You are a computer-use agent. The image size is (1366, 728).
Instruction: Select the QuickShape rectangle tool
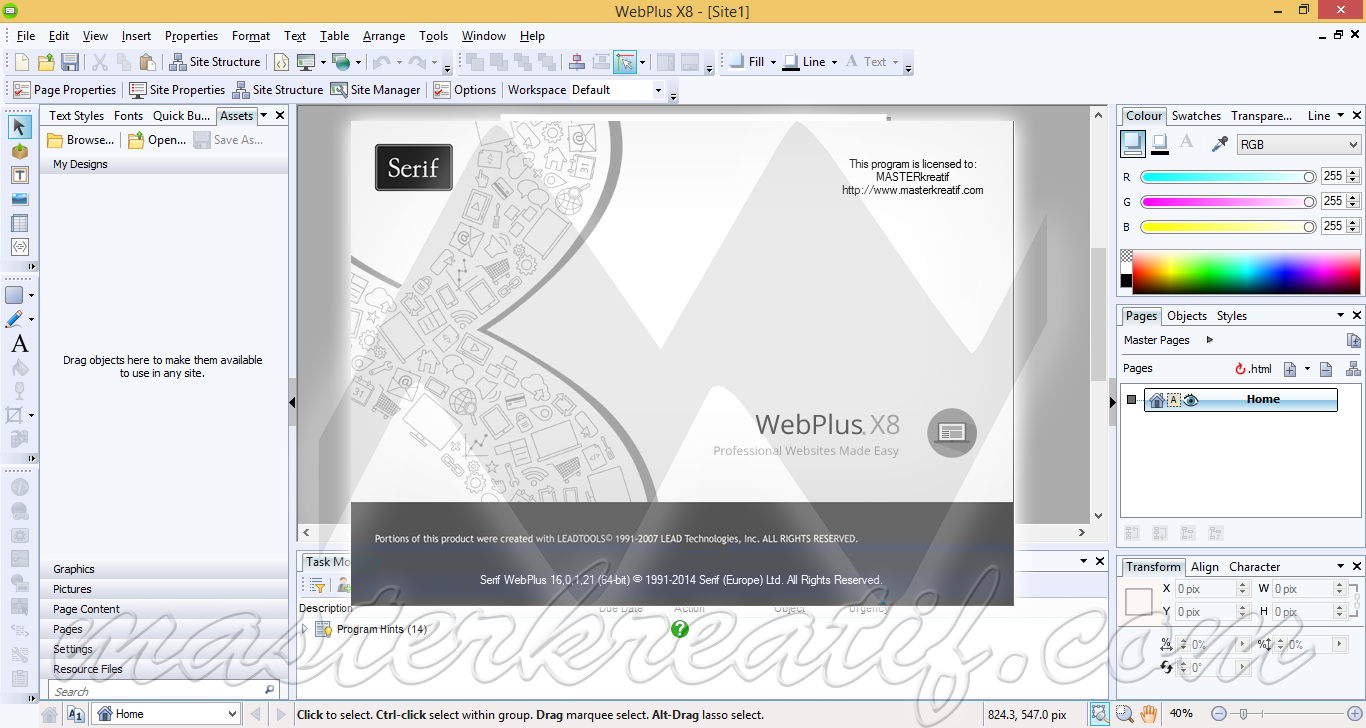tap(15, 295)
